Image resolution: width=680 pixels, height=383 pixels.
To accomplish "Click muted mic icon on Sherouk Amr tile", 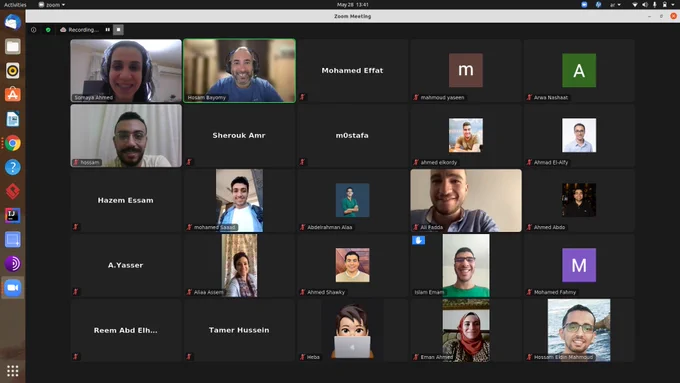I will coord(189,162).
